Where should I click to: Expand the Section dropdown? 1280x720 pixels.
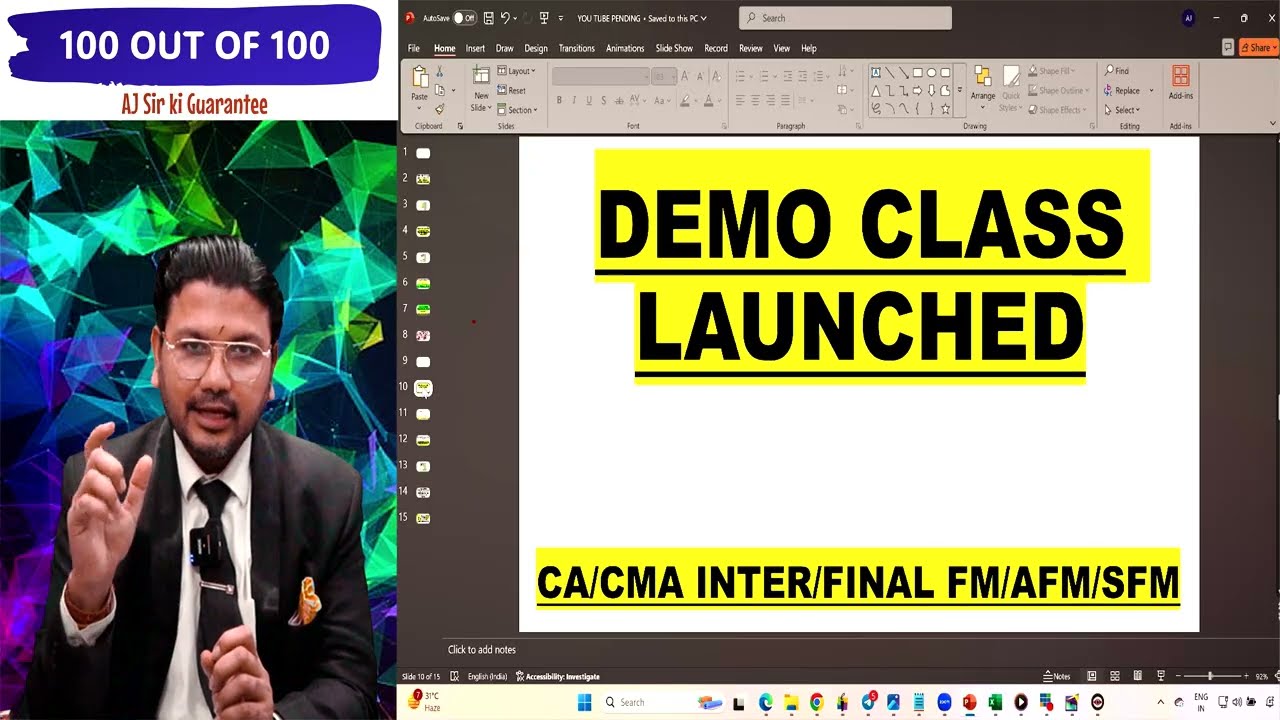[x=517, y=110]
